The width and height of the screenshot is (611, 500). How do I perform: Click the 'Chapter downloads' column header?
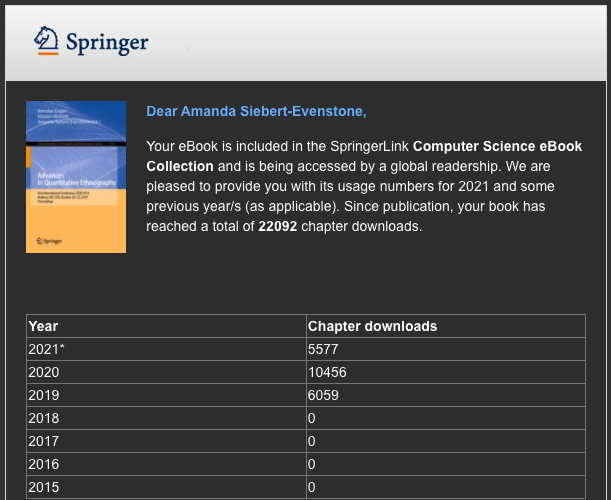click(372, 326)
